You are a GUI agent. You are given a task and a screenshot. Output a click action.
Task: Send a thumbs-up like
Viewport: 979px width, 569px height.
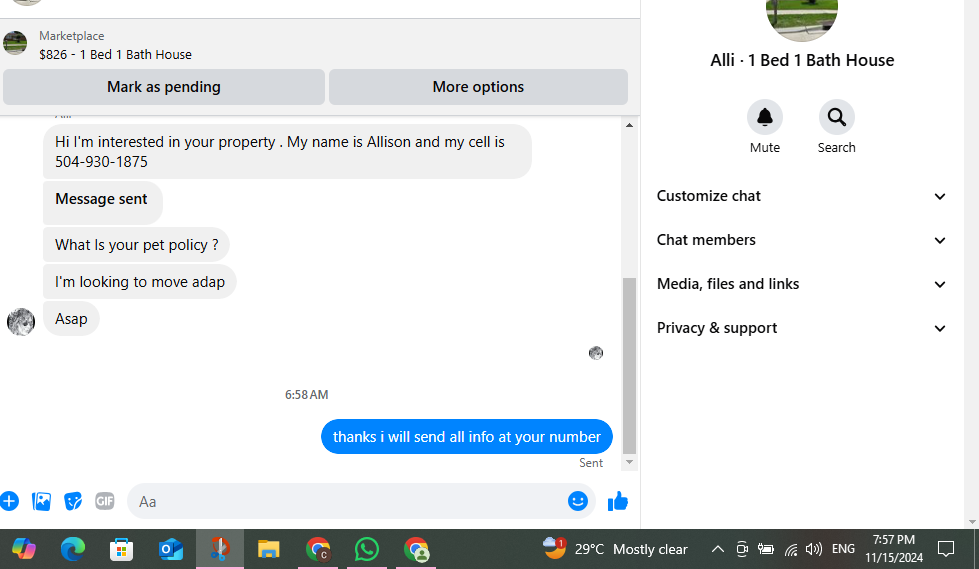tap(617, 501)
